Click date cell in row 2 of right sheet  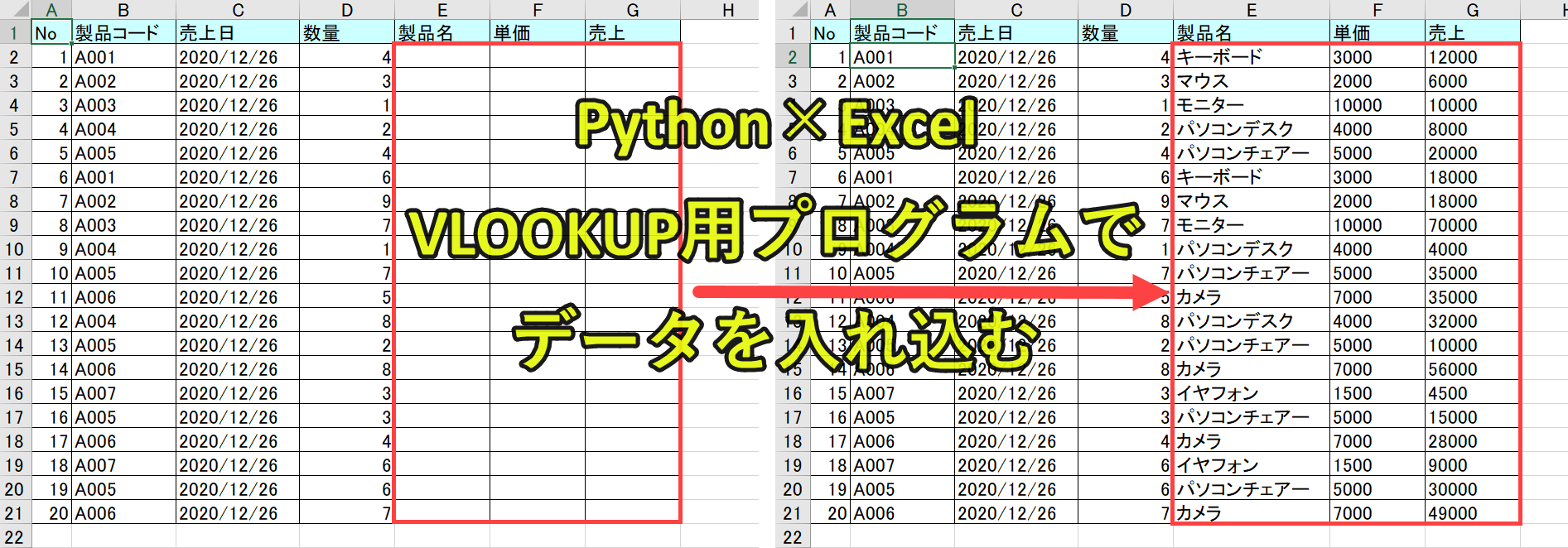coord(1016,57)
